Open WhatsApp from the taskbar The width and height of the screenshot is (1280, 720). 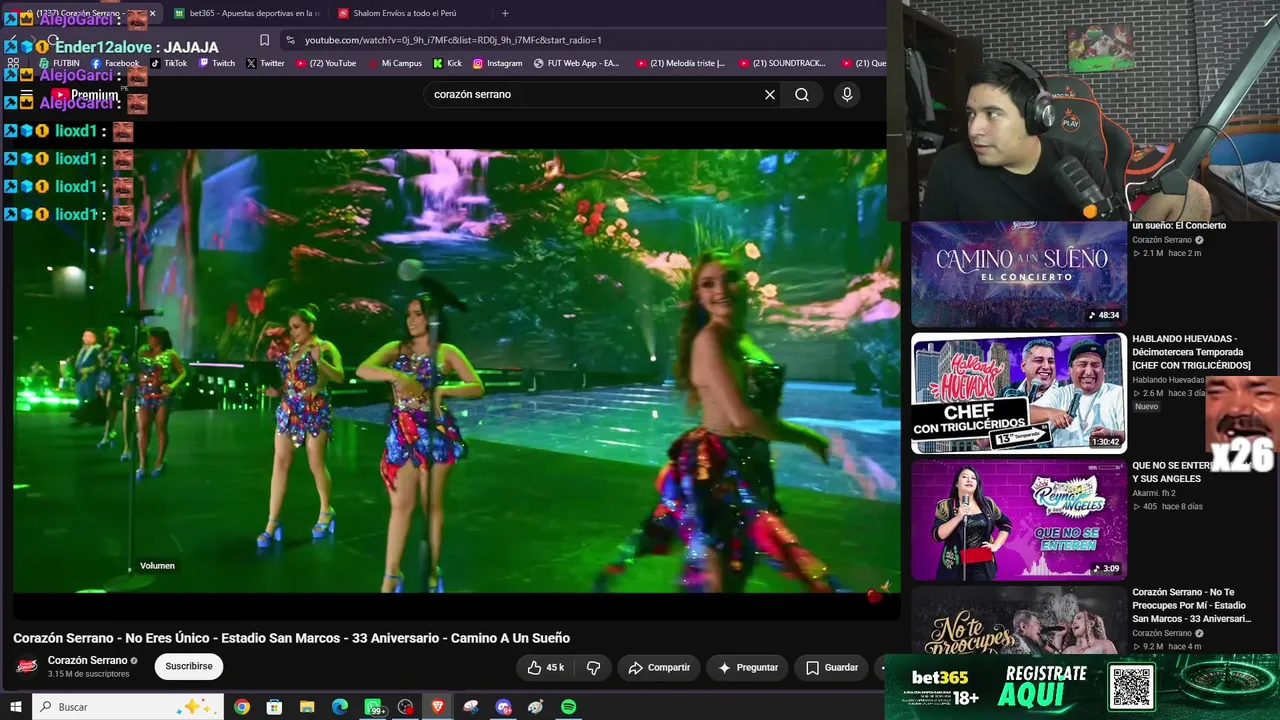[374, 707]
